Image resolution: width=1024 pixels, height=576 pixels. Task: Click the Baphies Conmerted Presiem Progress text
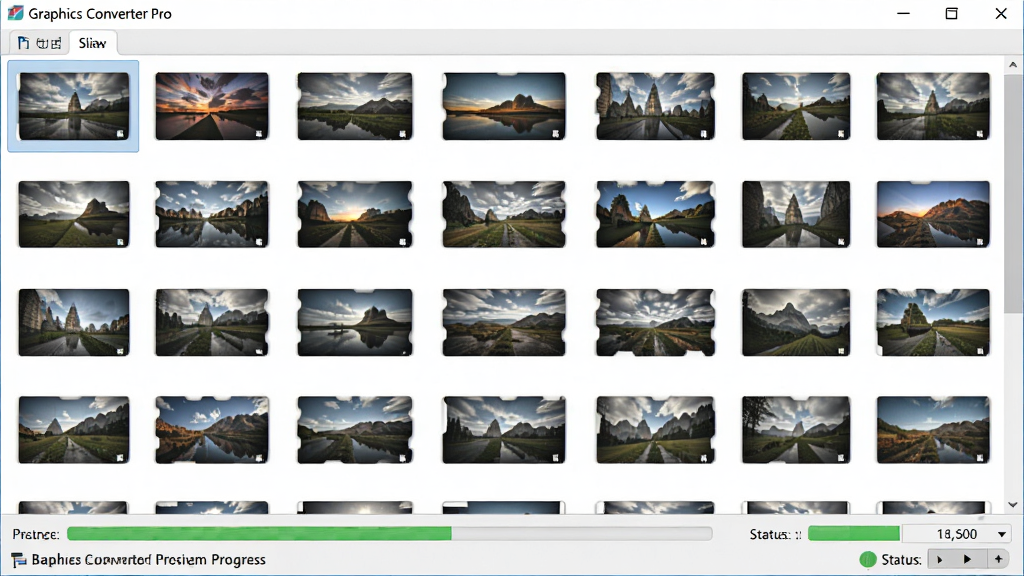(149, 560)
